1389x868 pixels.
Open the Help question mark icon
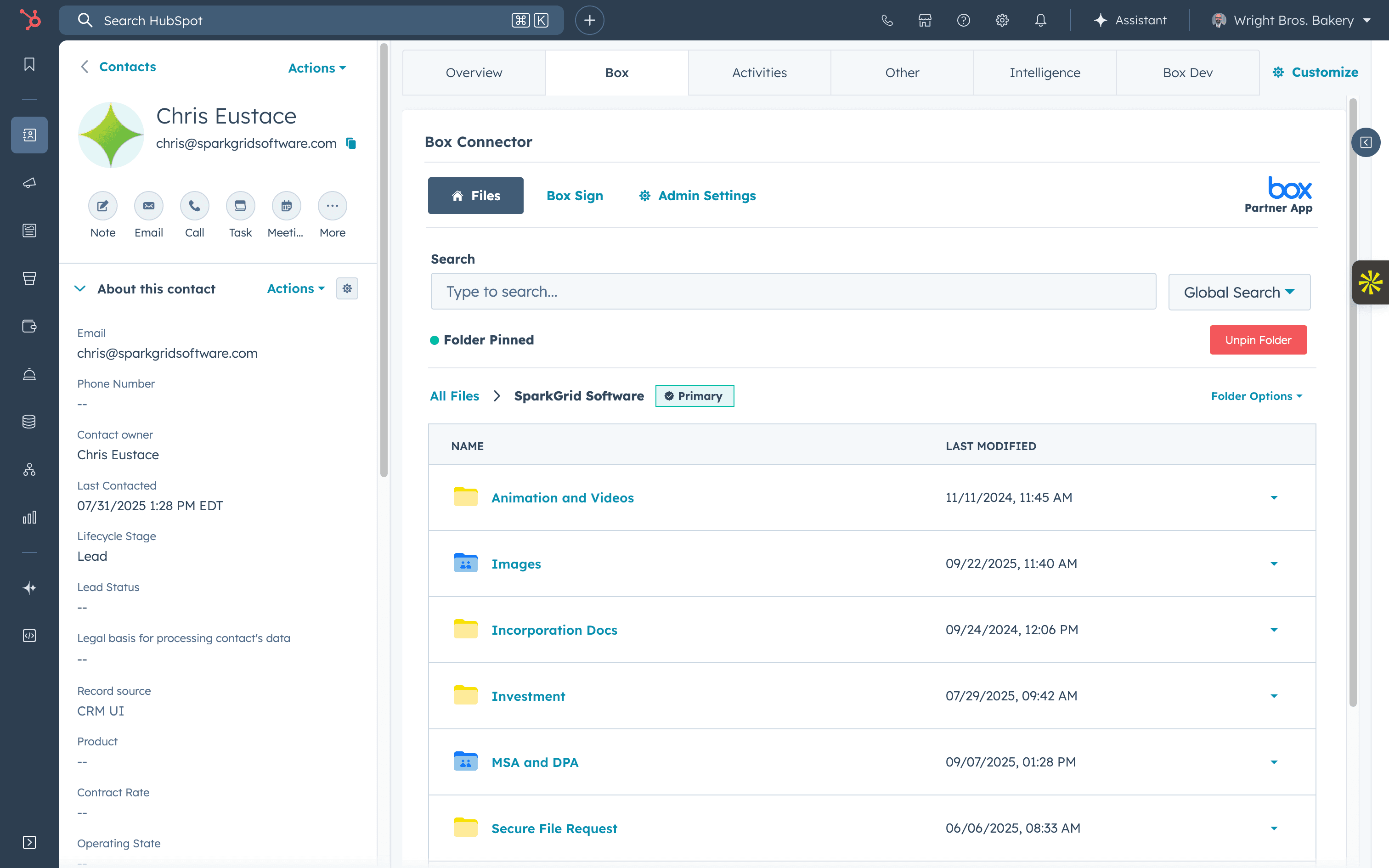tap(964, 20)
